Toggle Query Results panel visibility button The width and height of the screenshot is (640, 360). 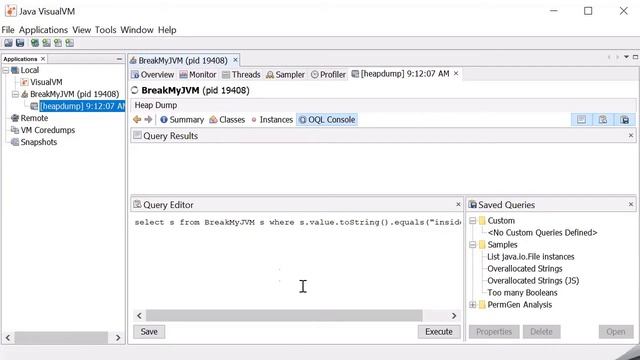[x=582, y=120]
